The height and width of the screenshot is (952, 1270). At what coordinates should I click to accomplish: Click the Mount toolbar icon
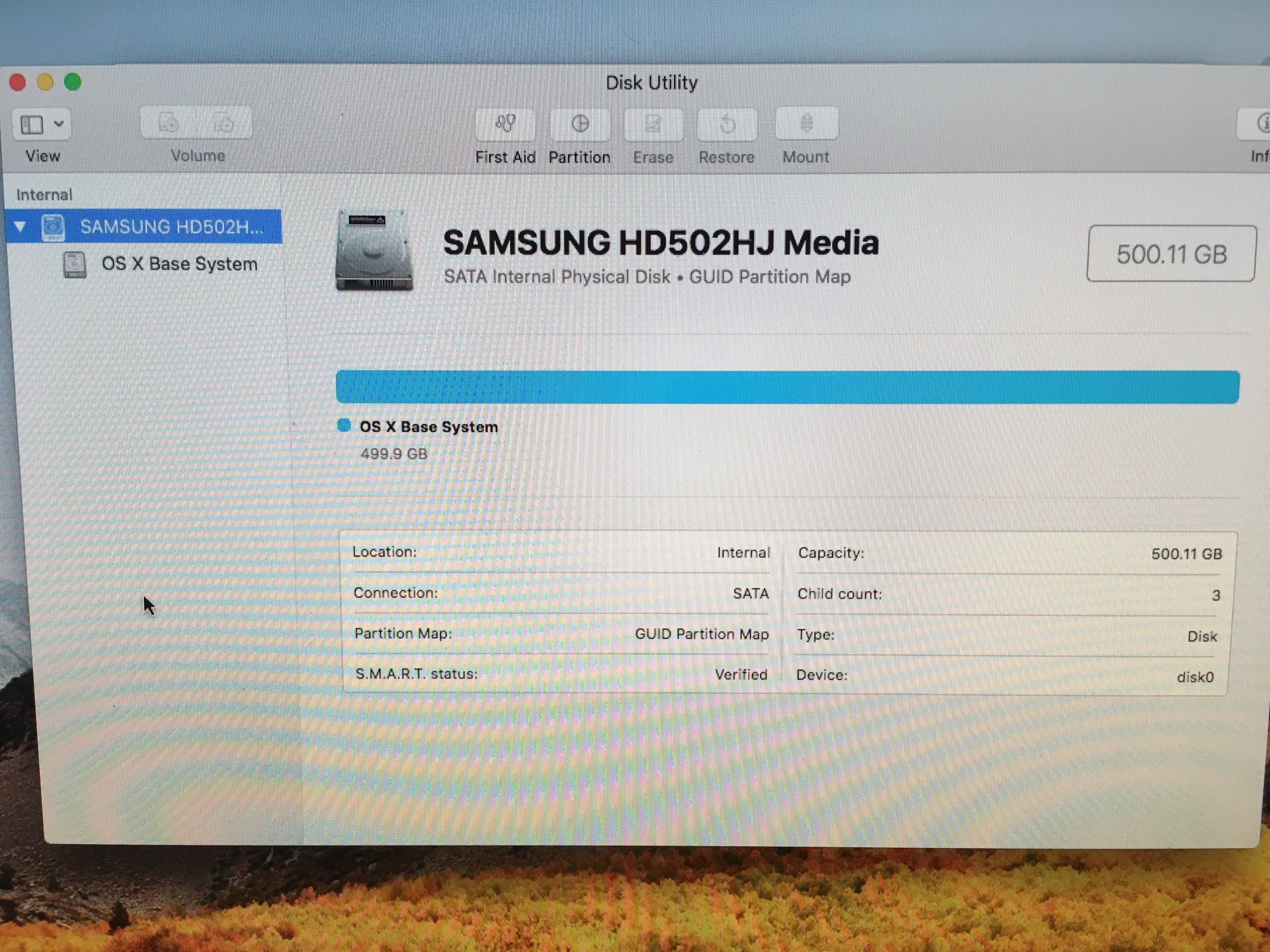806,124
